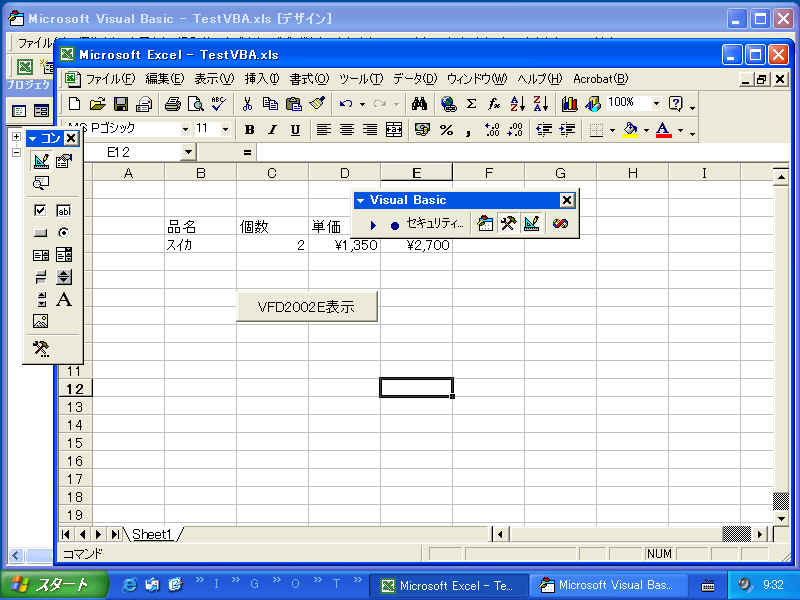Insert AutoSum with sigma icon
800x600 pixels.
[x=471, y=104]
